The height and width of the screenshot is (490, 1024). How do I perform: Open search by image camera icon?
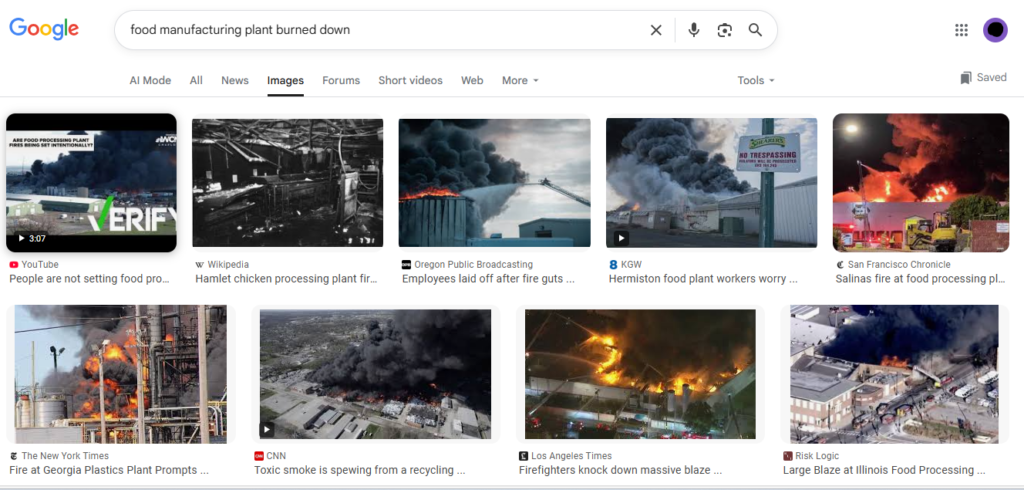pyautogui.click(x=725, y=30)
